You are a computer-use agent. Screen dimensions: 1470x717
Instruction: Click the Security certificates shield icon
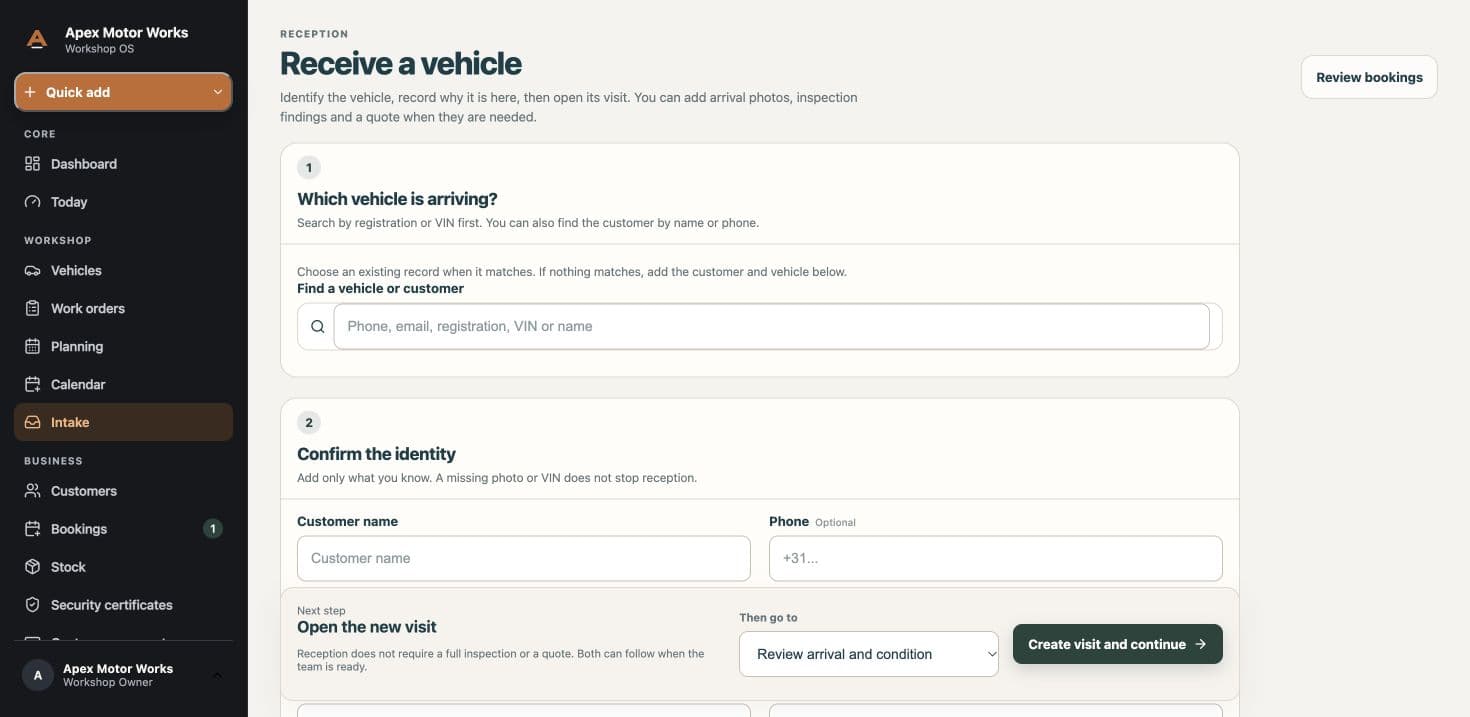point(32,605)
